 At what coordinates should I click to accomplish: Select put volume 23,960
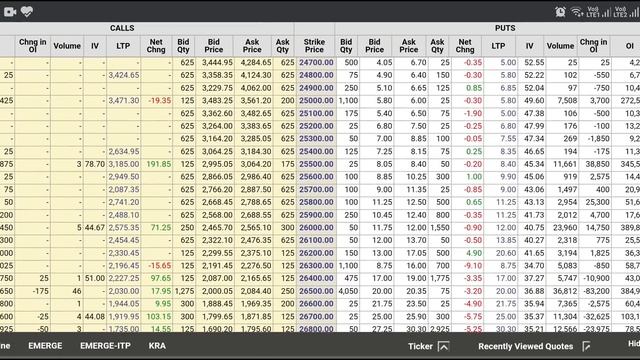click(565, 227)
